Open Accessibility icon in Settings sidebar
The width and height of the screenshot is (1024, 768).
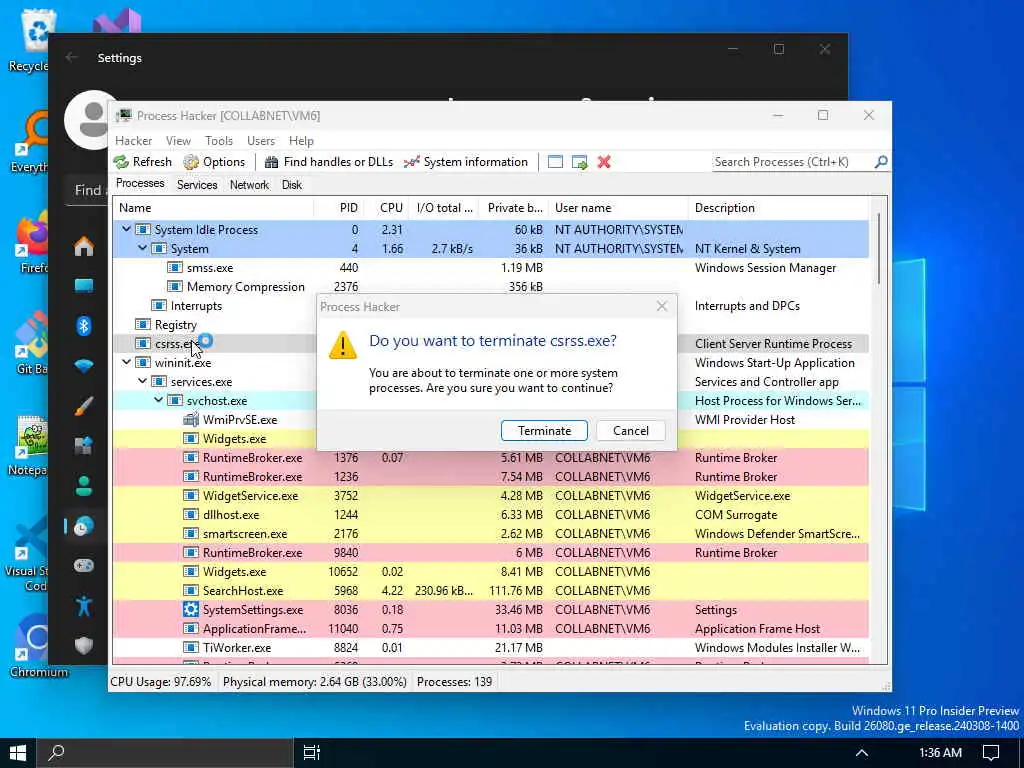click(84, 606)
